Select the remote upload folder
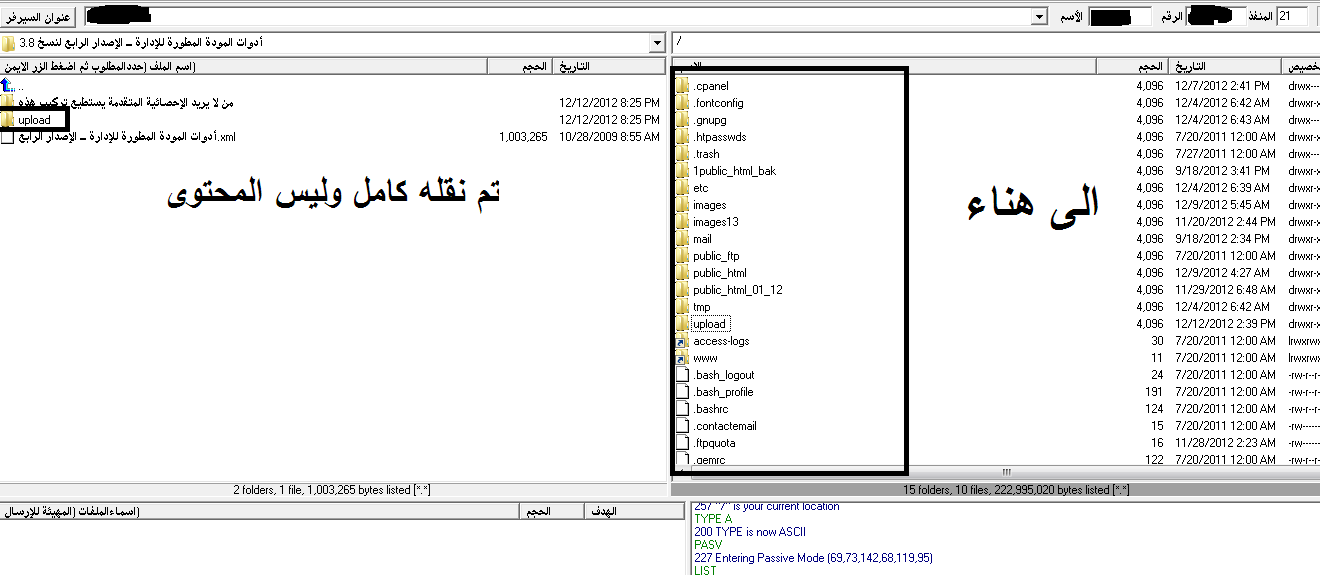 (x=709, y=324)
